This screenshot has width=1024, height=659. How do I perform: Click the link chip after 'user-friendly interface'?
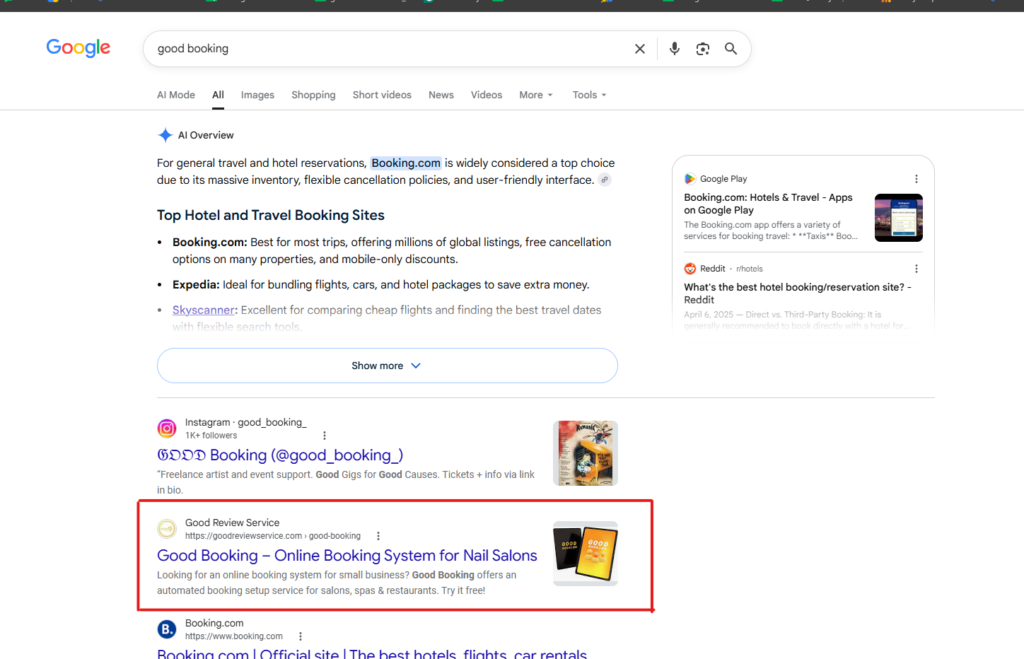605,180
